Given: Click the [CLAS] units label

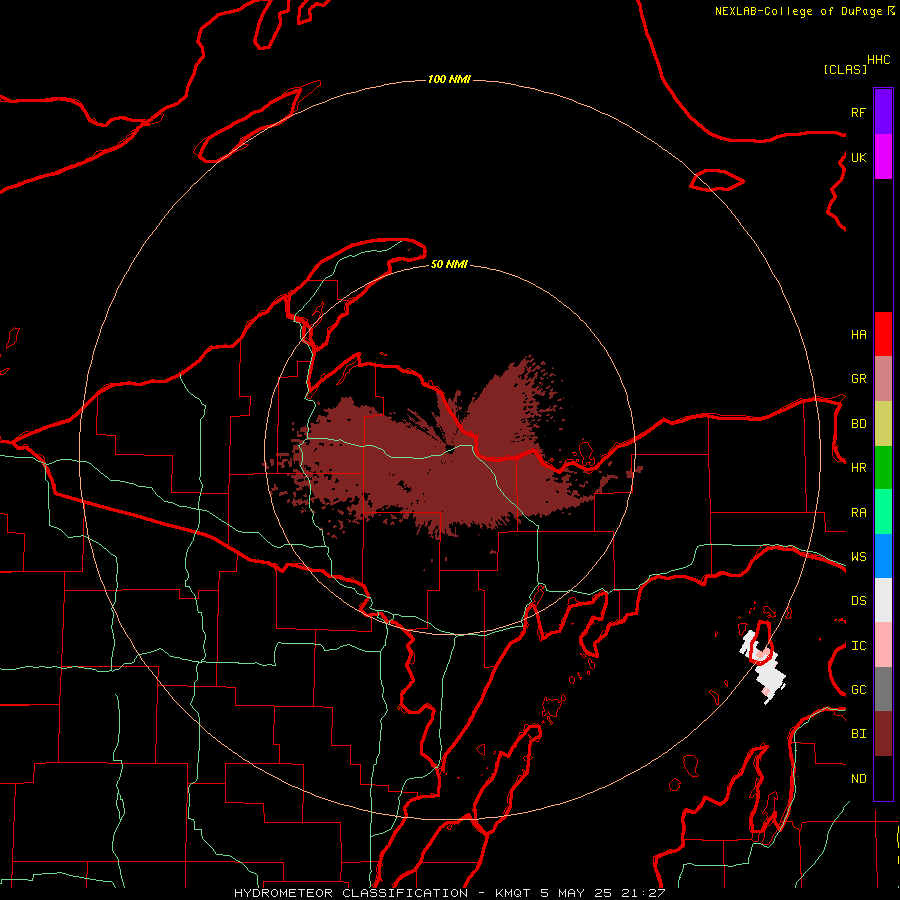Looking at the screenshot, I should pyautogui.click(x=845, y=69).
